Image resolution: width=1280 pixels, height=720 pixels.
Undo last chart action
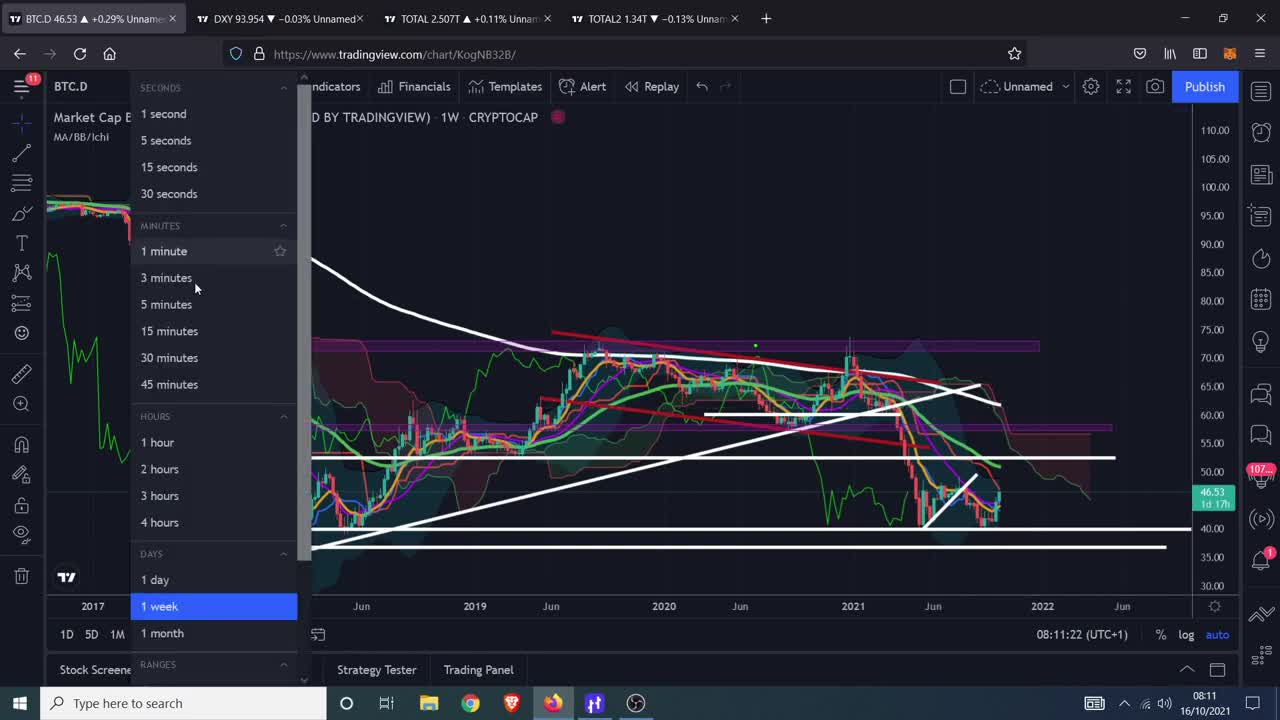click(702, 87)
